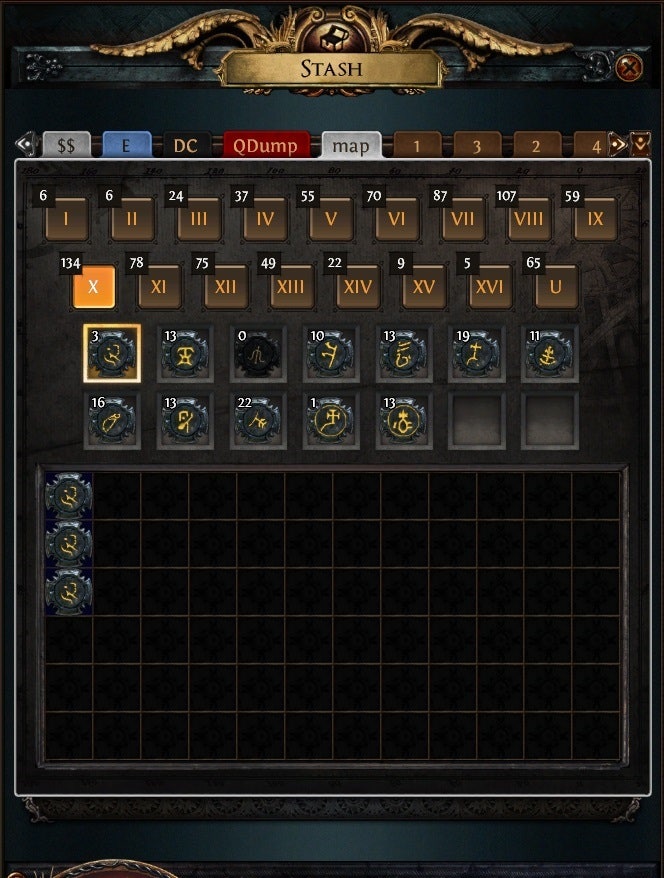664x878 pixels.
Task: Select the map icon showing count 19
Action: click(x=476, y=354)
